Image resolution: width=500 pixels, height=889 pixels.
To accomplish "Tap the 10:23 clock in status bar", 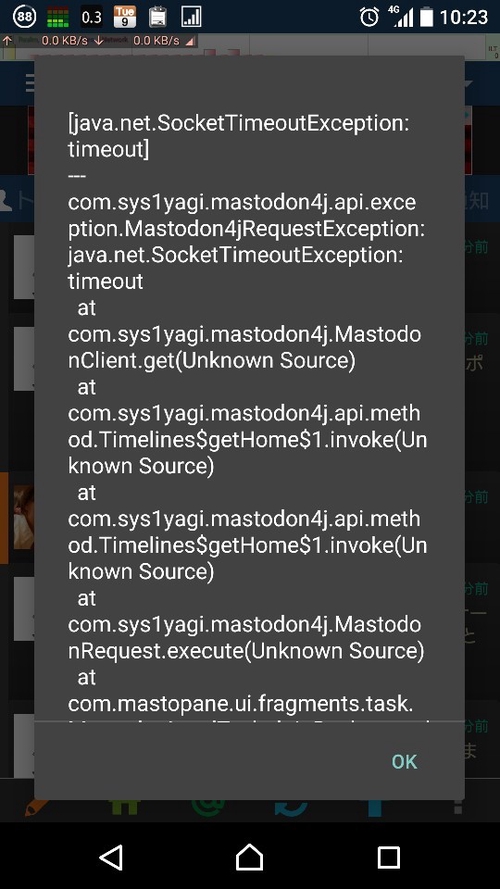I will pyautogui.click(x=464, y=17).
